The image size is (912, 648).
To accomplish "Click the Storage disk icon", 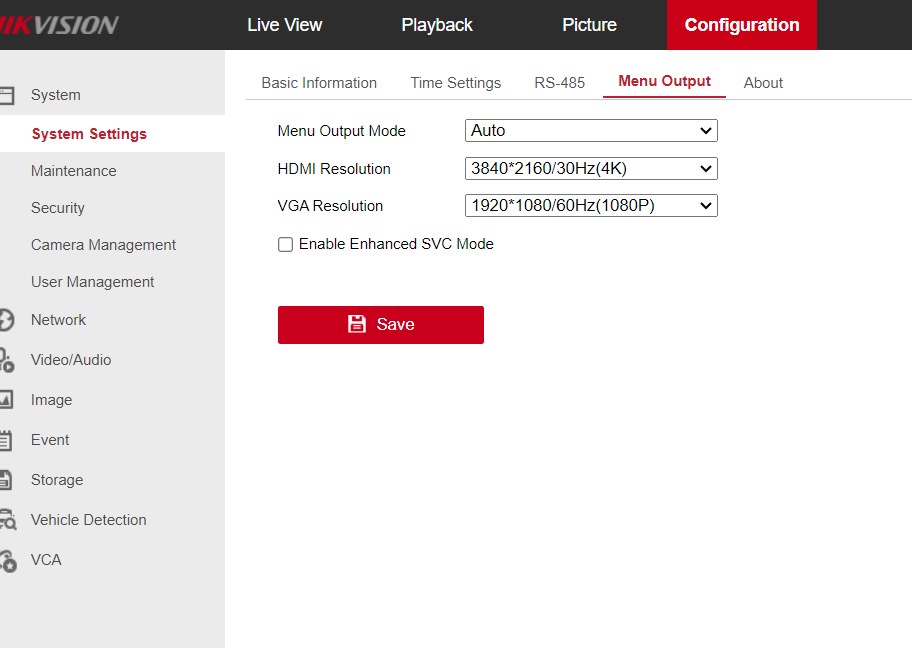I will coord(6,480).
